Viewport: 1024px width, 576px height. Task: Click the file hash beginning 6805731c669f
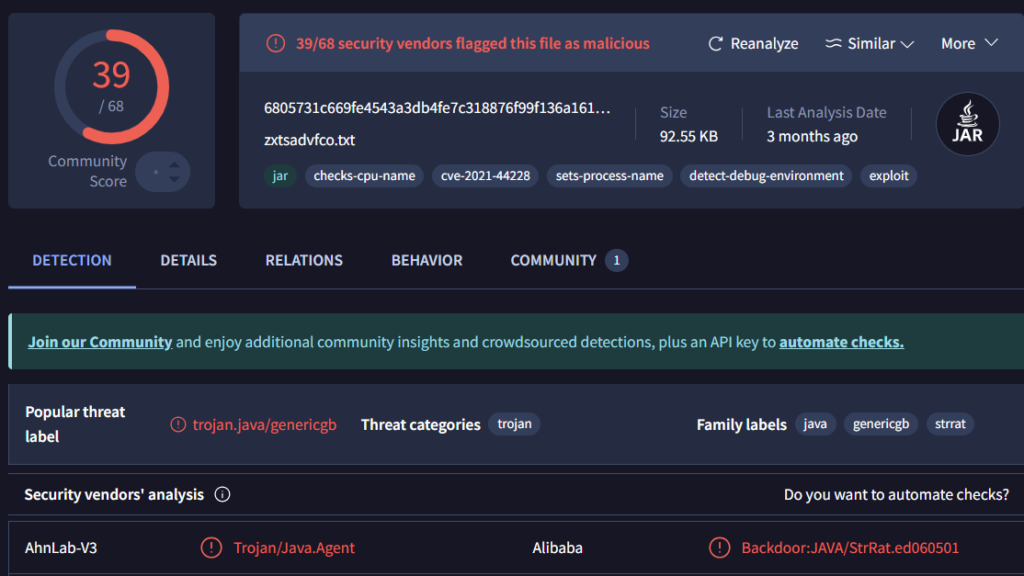click(437, 108)
